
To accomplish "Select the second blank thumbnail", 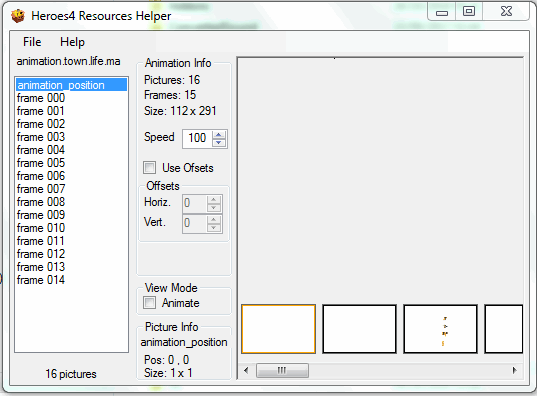I will pyautogui.click(x=359, y=329).
